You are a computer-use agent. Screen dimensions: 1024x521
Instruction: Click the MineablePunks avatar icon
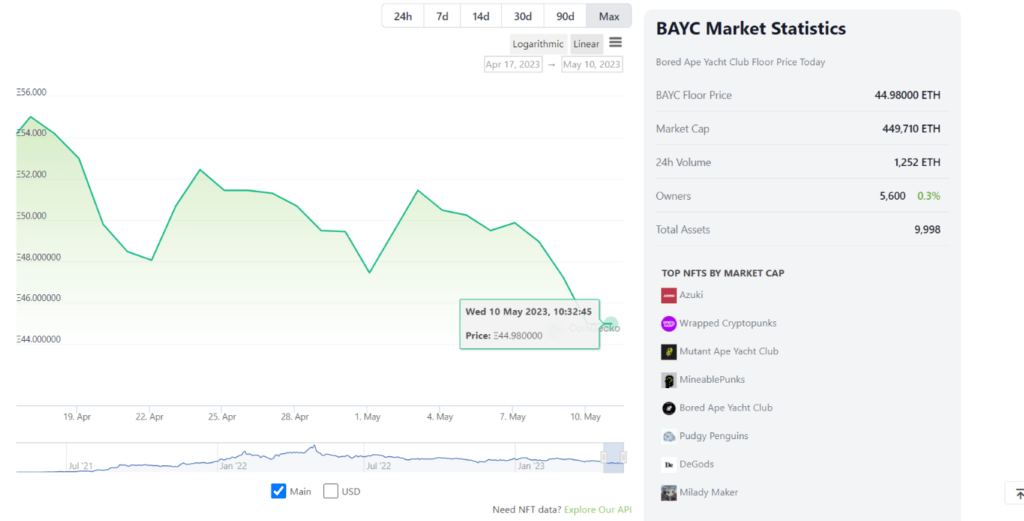click(x=669, y=379)
